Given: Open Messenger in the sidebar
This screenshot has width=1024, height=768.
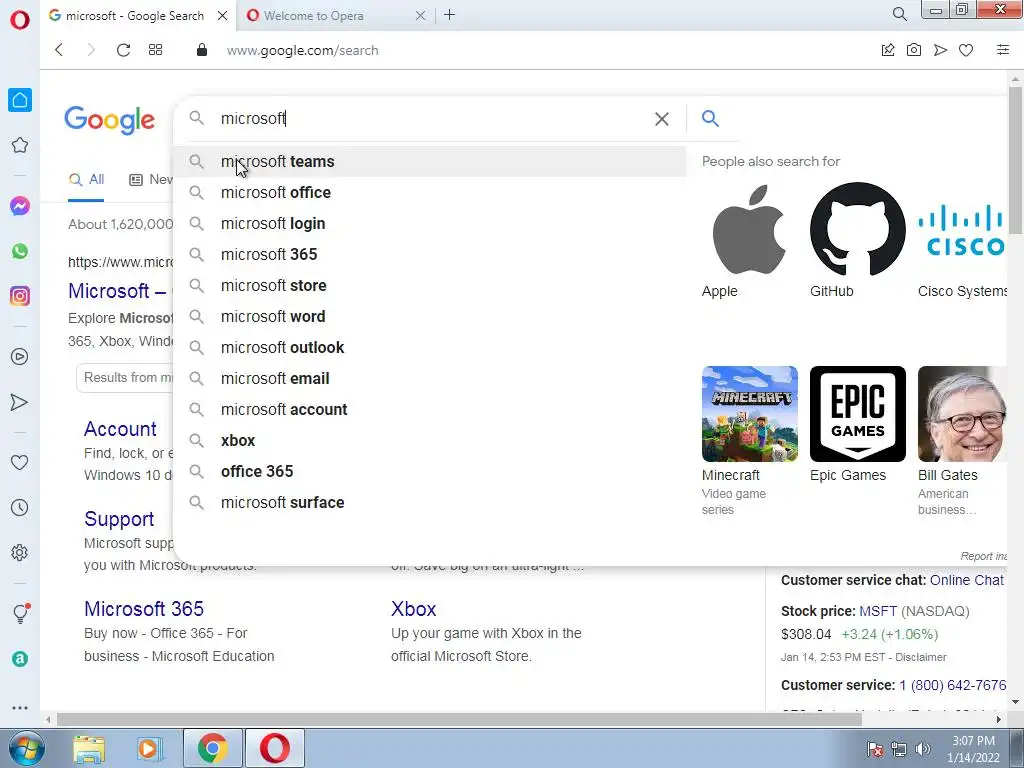Looking at the screenshot, I should tap(20, 206).
